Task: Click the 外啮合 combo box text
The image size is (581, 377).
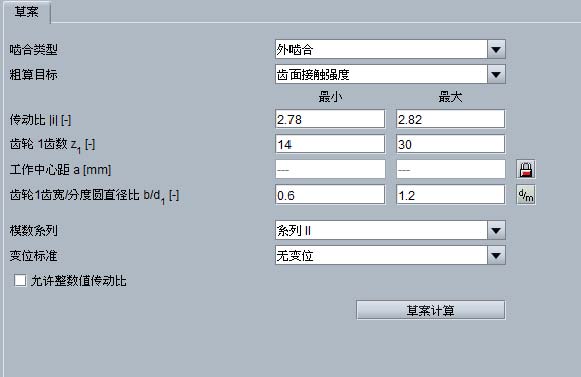Action: [x=295, y=50]
